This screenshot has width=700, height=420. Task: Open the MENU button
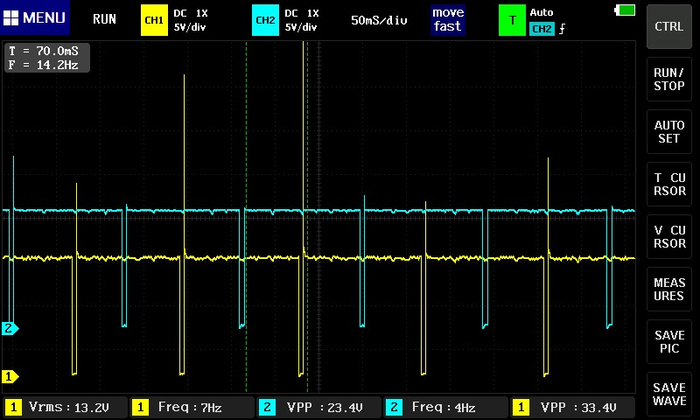[x=37, y=19]
